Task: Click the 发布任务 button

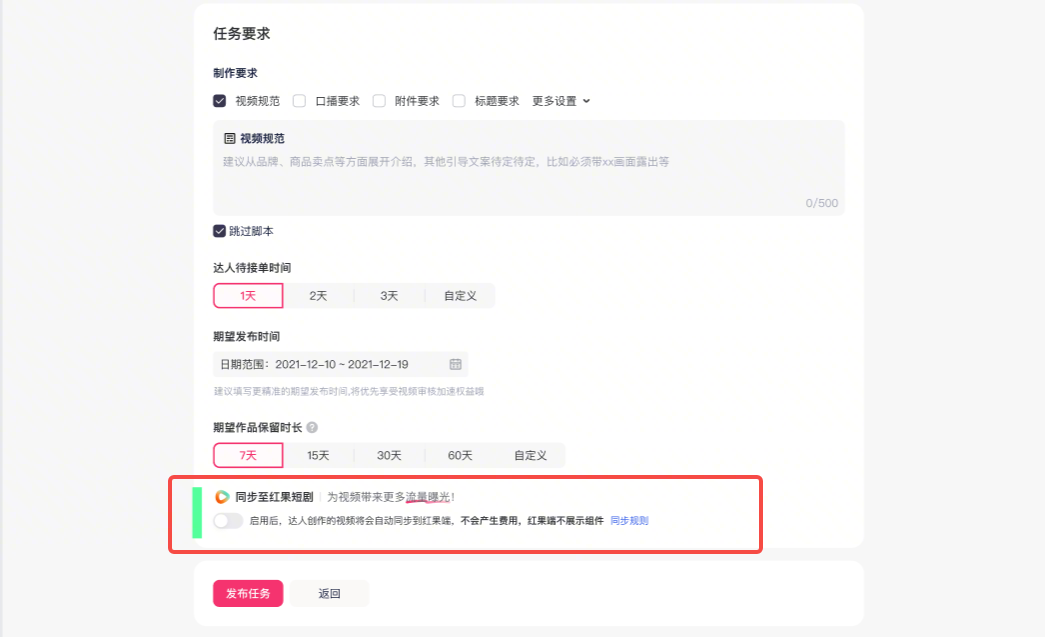Action: coord(248,593)
